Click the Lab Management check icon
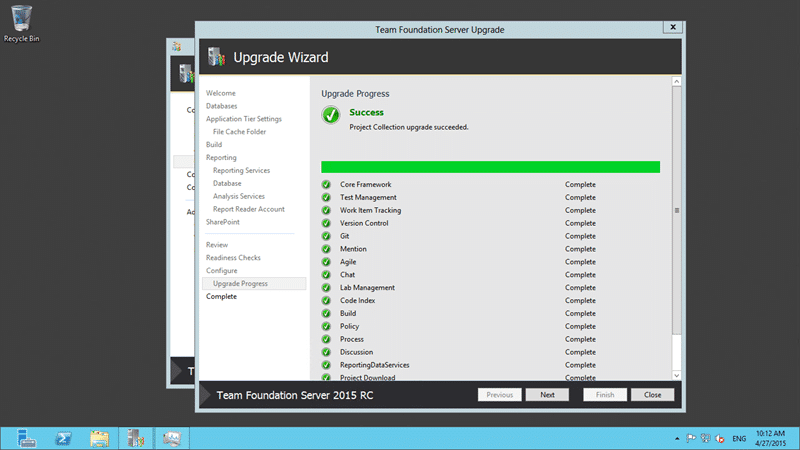This screenshot has height=450, width=800. 326,287
